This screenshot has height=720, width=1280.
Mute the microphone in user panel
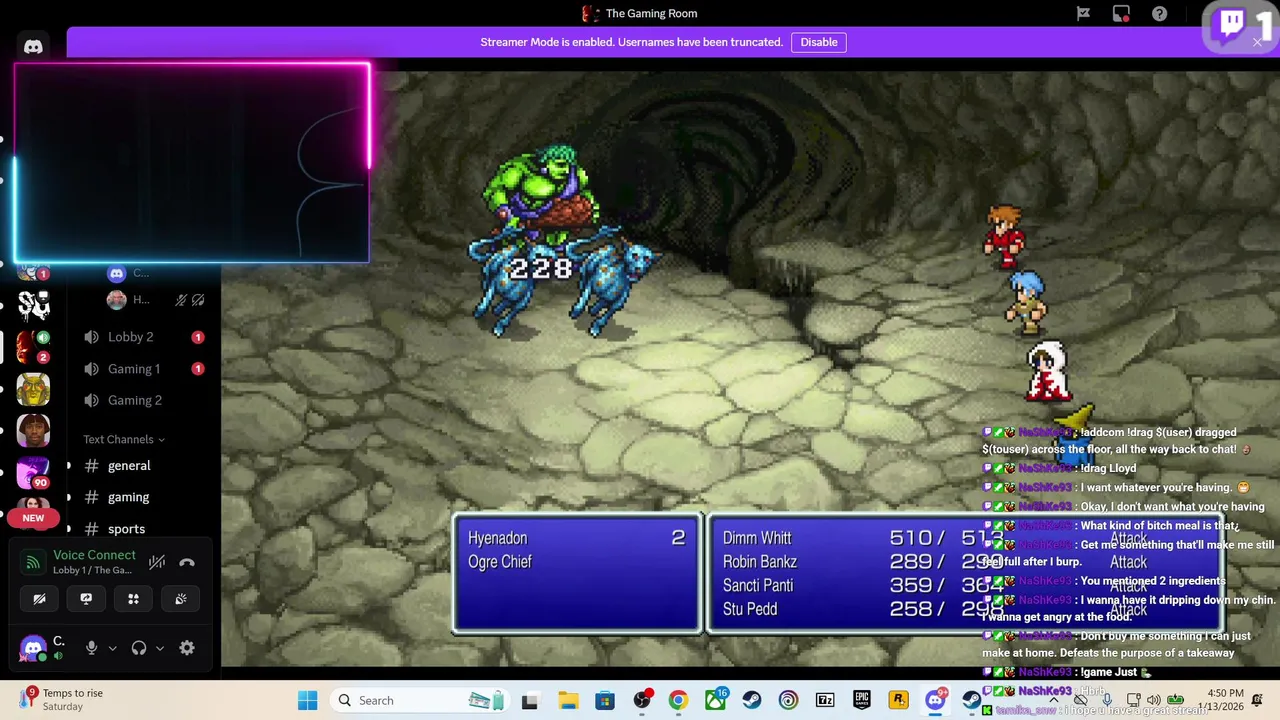click(x=91, y=648)
